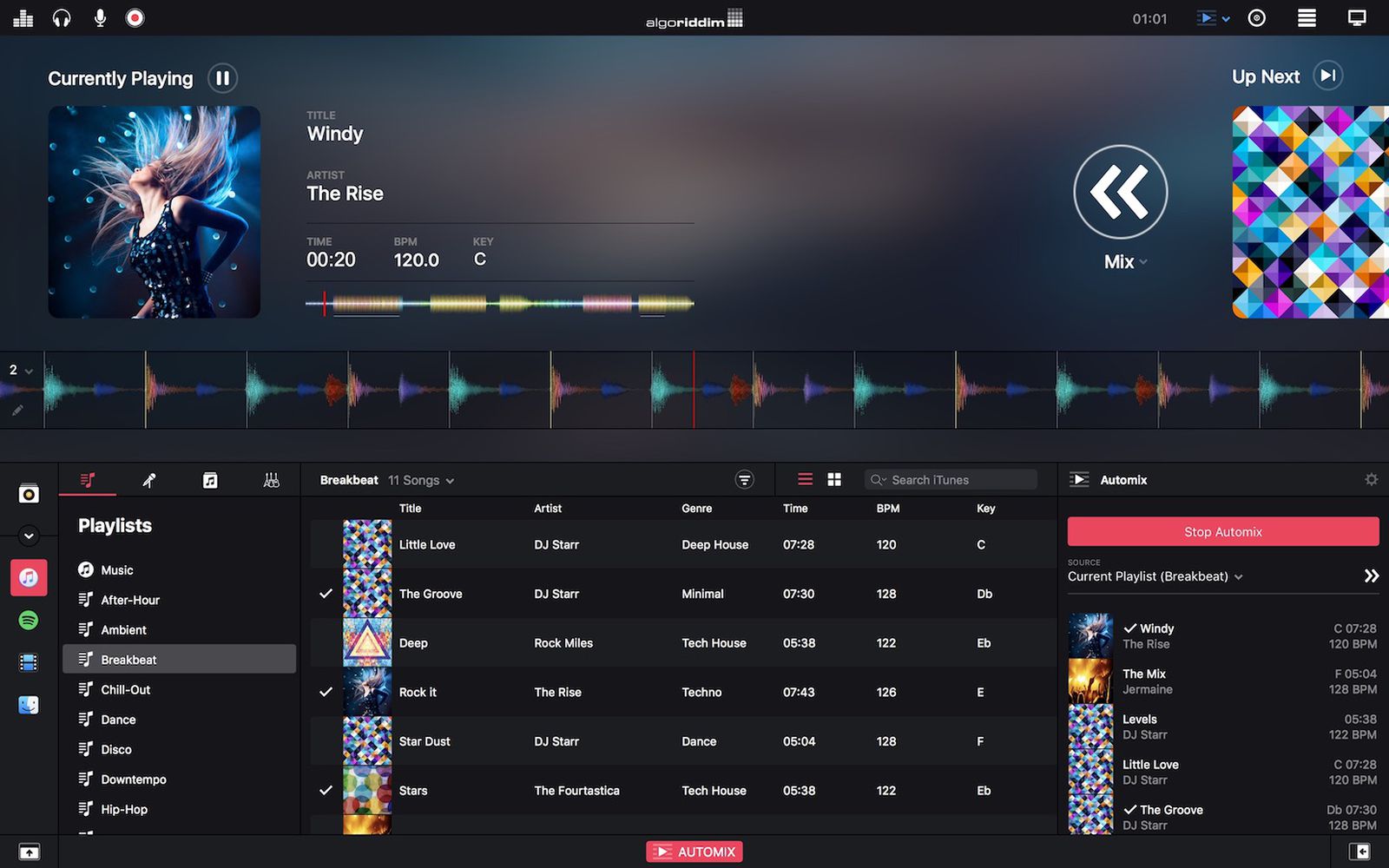This screenshot has height=868, width=1389.
Task: Switch to the Artists tab with the microphone icon
Action: coord(148,479)
